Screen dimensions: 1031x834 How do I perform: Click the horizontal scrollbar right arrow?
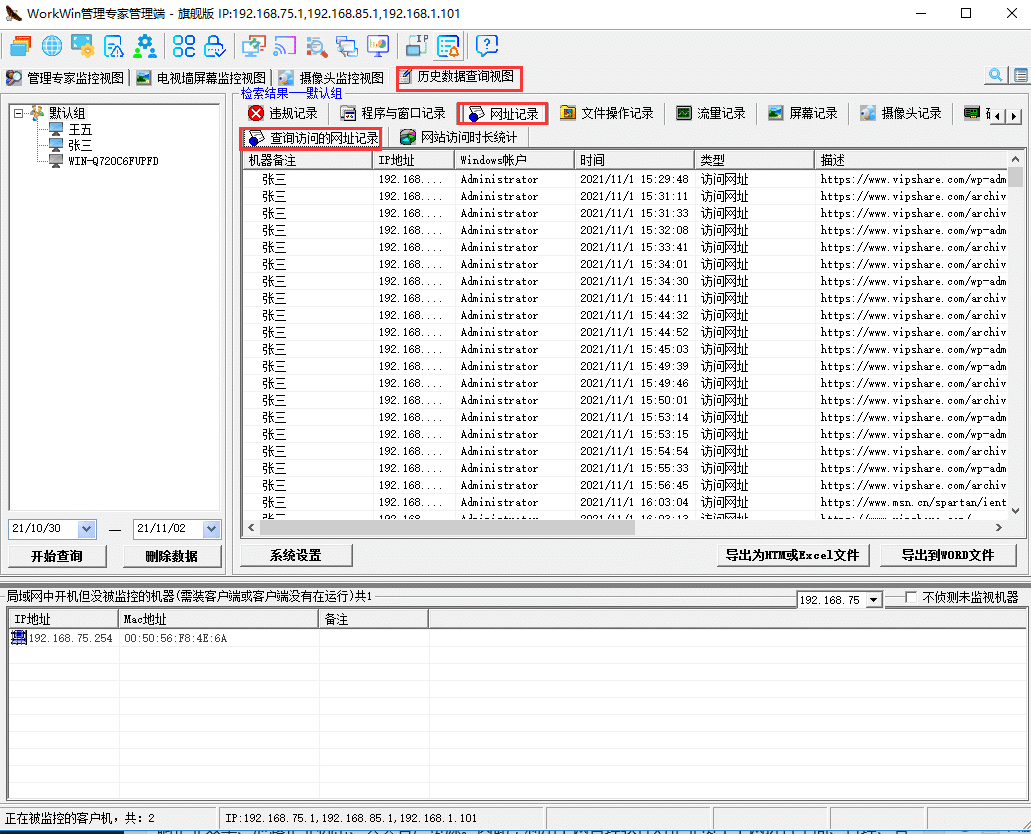click(x=999, y=527)
